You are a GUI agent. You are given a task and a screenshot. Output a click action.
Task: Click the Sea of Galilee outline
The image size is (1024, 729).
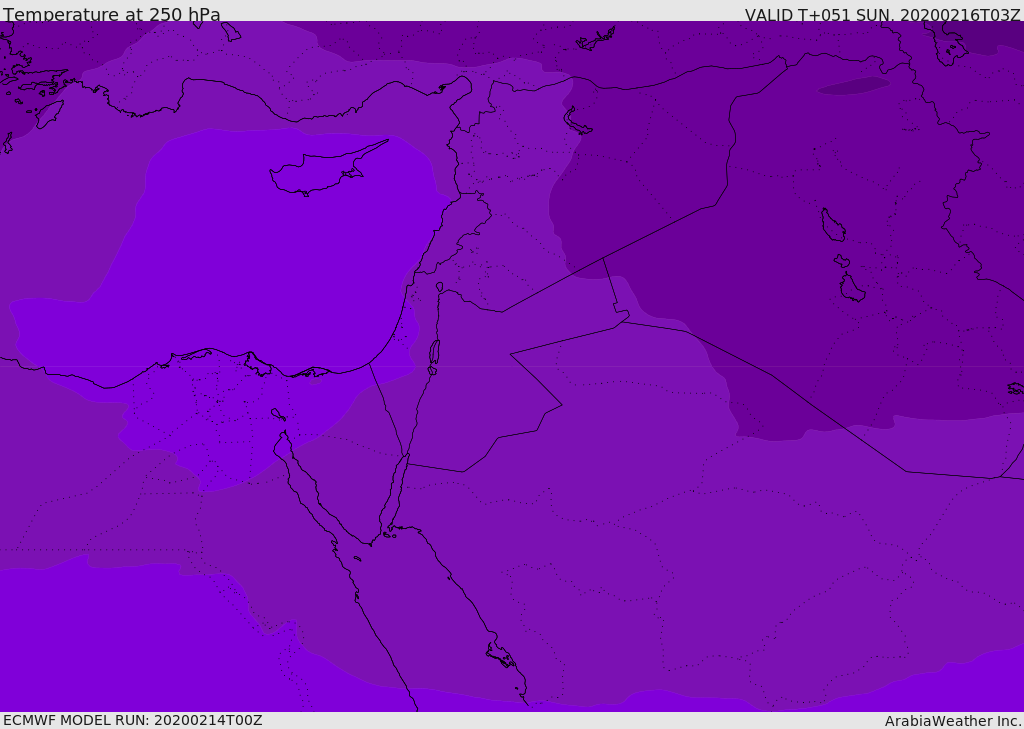pos(439,287)
